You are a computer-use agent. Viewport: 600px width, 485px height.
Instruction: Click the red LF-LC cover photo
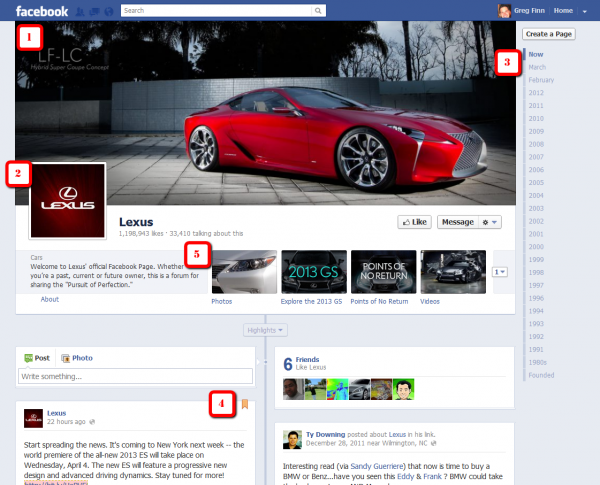266,113
